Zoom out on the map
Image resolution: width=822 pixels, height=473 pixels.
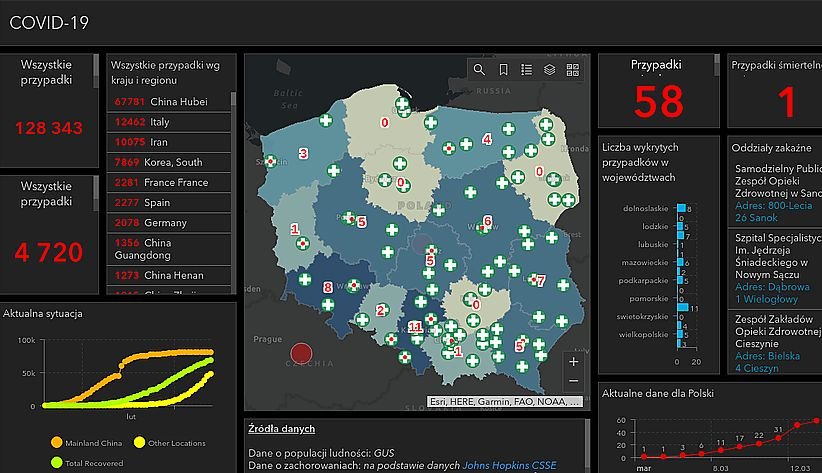coord(572,381)
